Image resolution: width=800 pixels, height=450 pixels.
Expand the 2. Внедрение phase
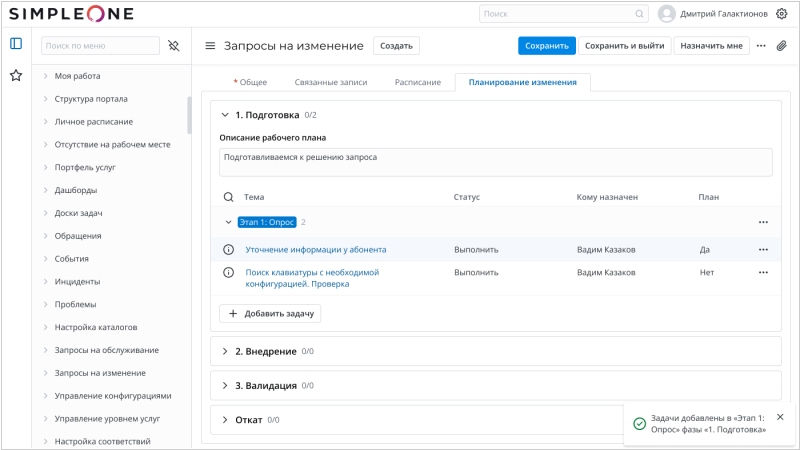(x=225, y=351)
